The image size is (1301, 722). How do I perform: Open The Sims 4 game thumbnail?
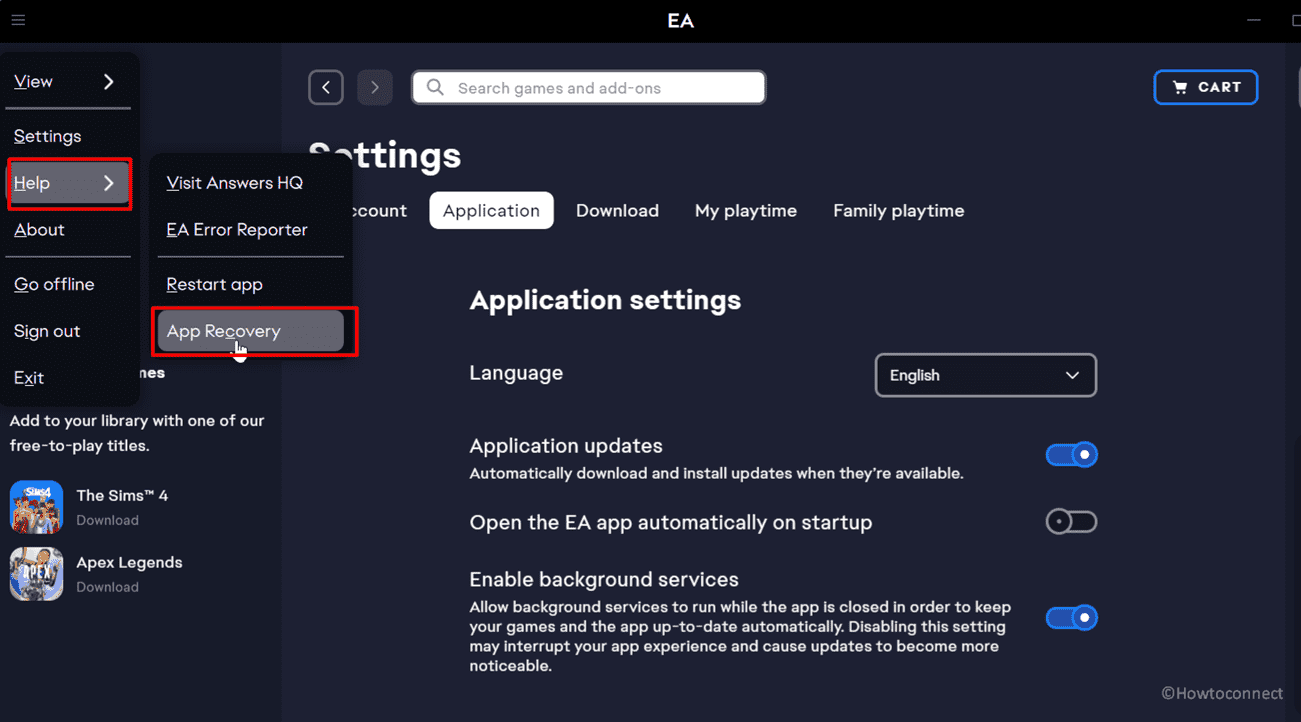36,507
